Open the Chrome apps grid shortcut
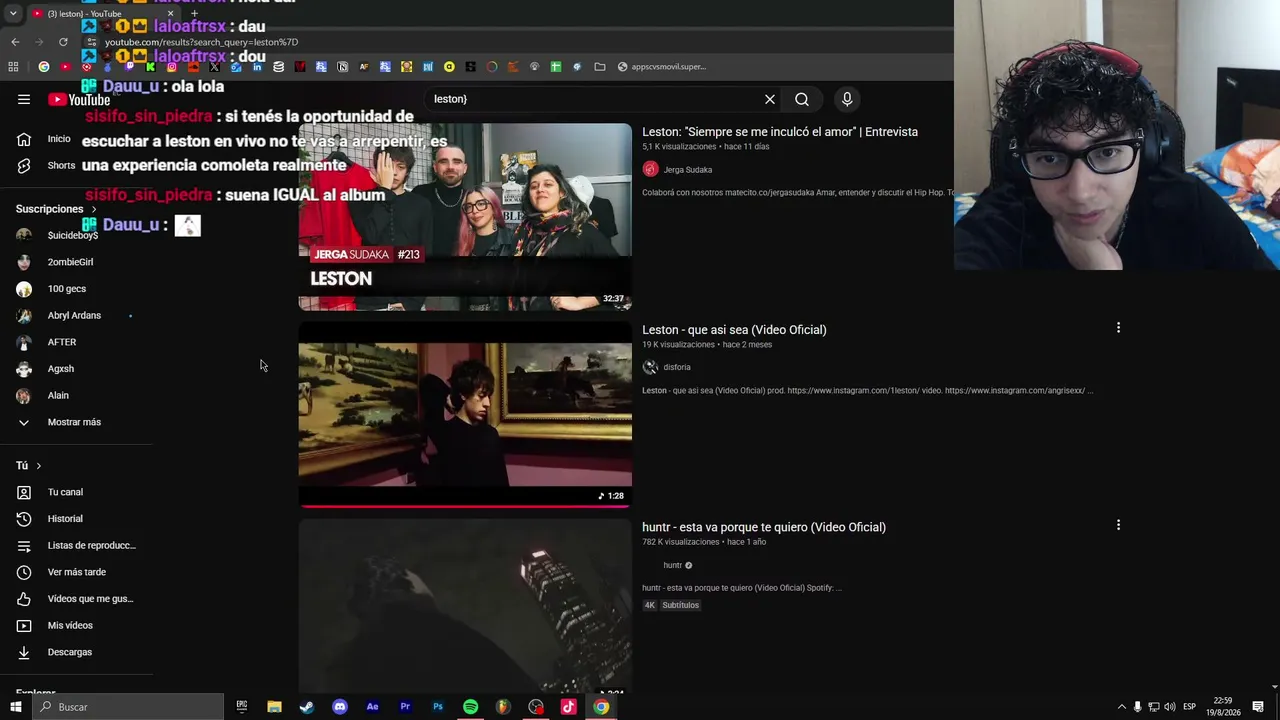The width and height of the screenshot is (1280, 720). point(13,67)
